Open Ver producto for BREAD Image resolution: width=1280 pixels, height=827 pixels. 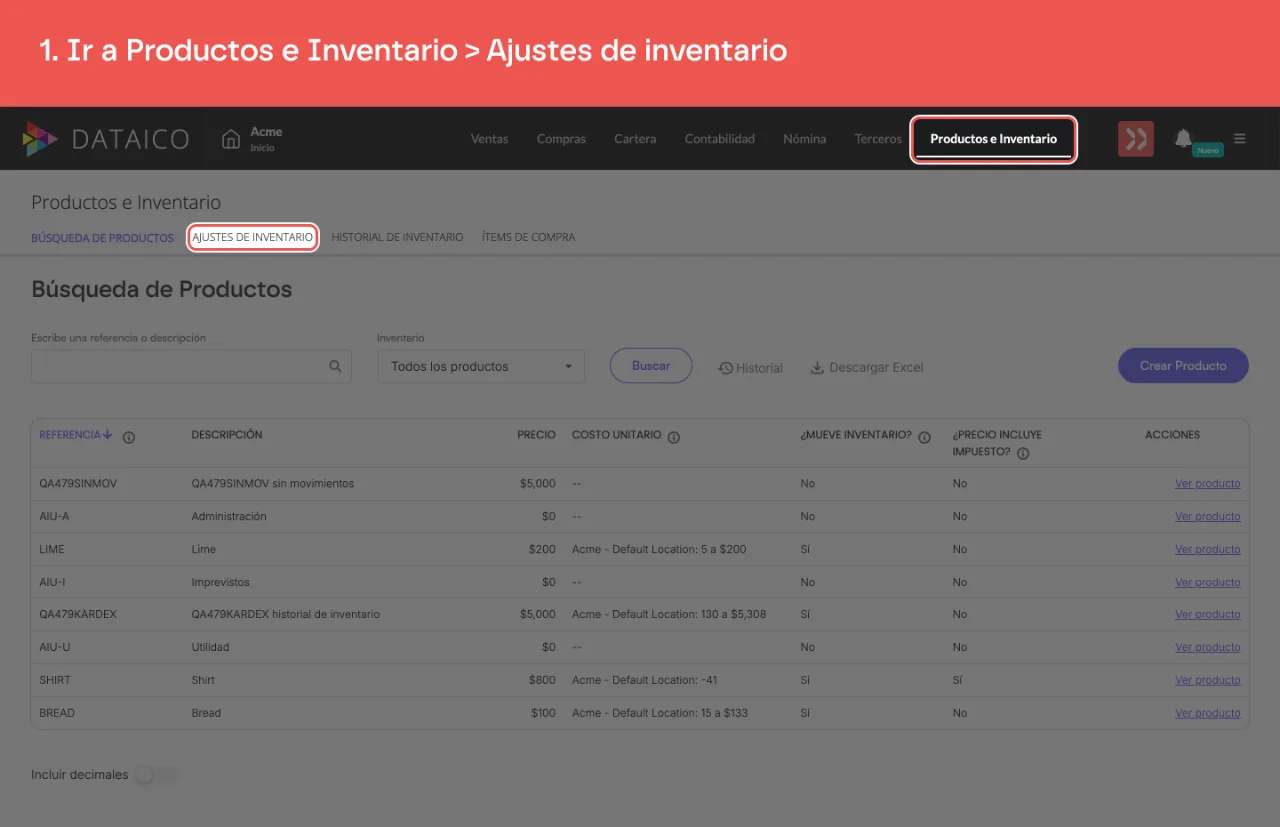[1207, 713]
